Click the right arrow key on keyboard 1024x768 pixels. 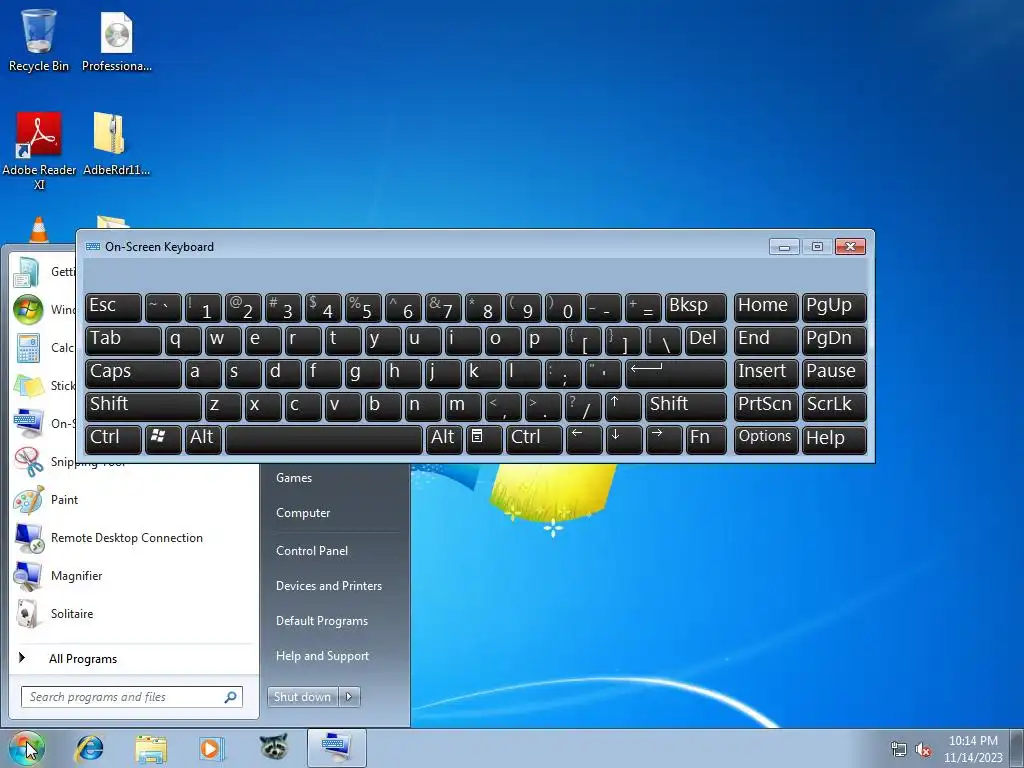[x=664, y=438]
